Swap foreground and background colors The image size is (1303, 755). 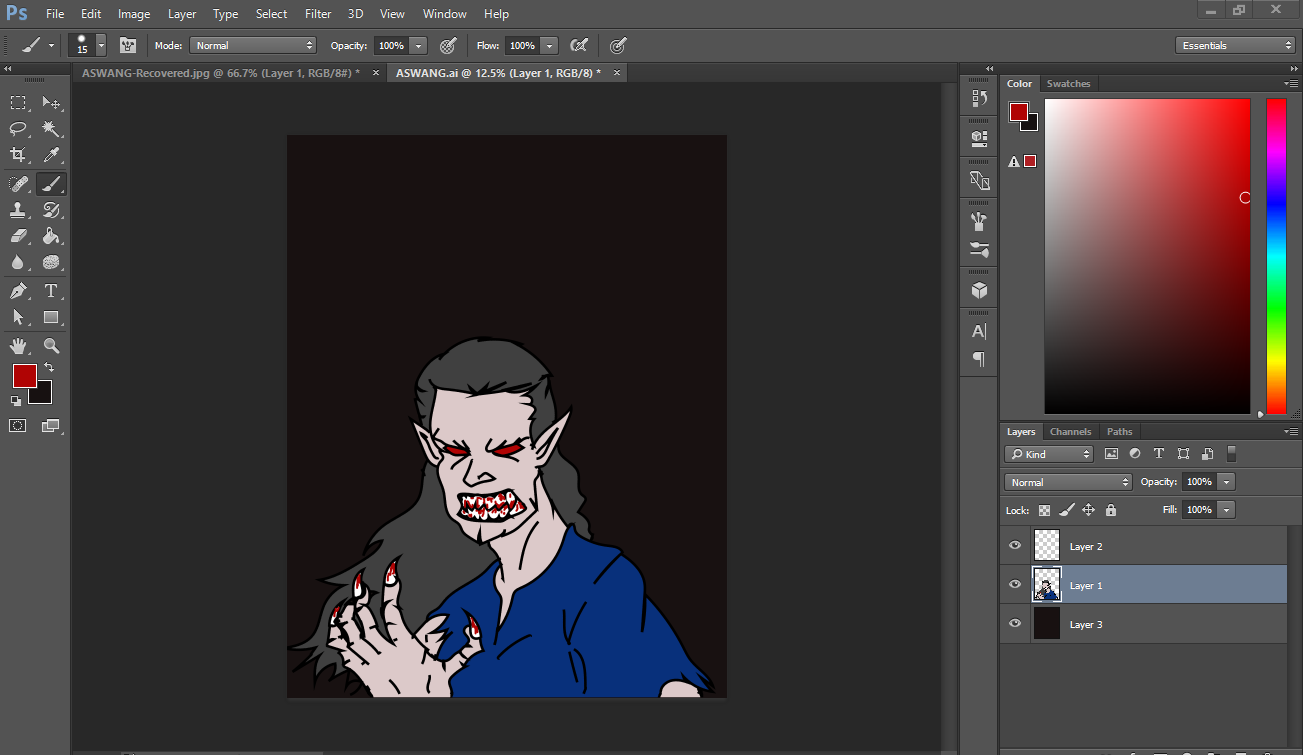(x=49, y=368)
